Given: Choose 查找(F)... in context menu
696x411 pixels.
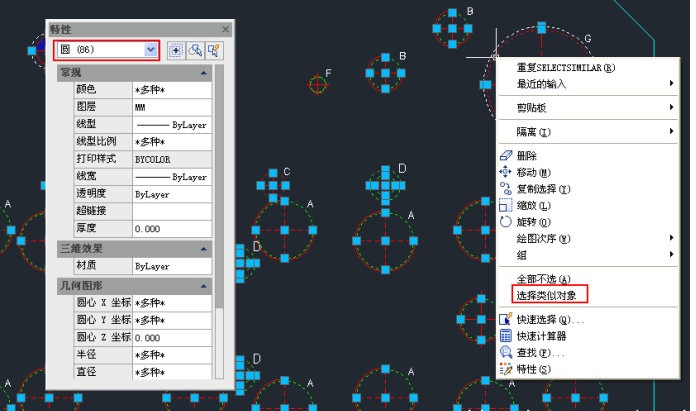Looking at the screenshot, I should (588, 353).
